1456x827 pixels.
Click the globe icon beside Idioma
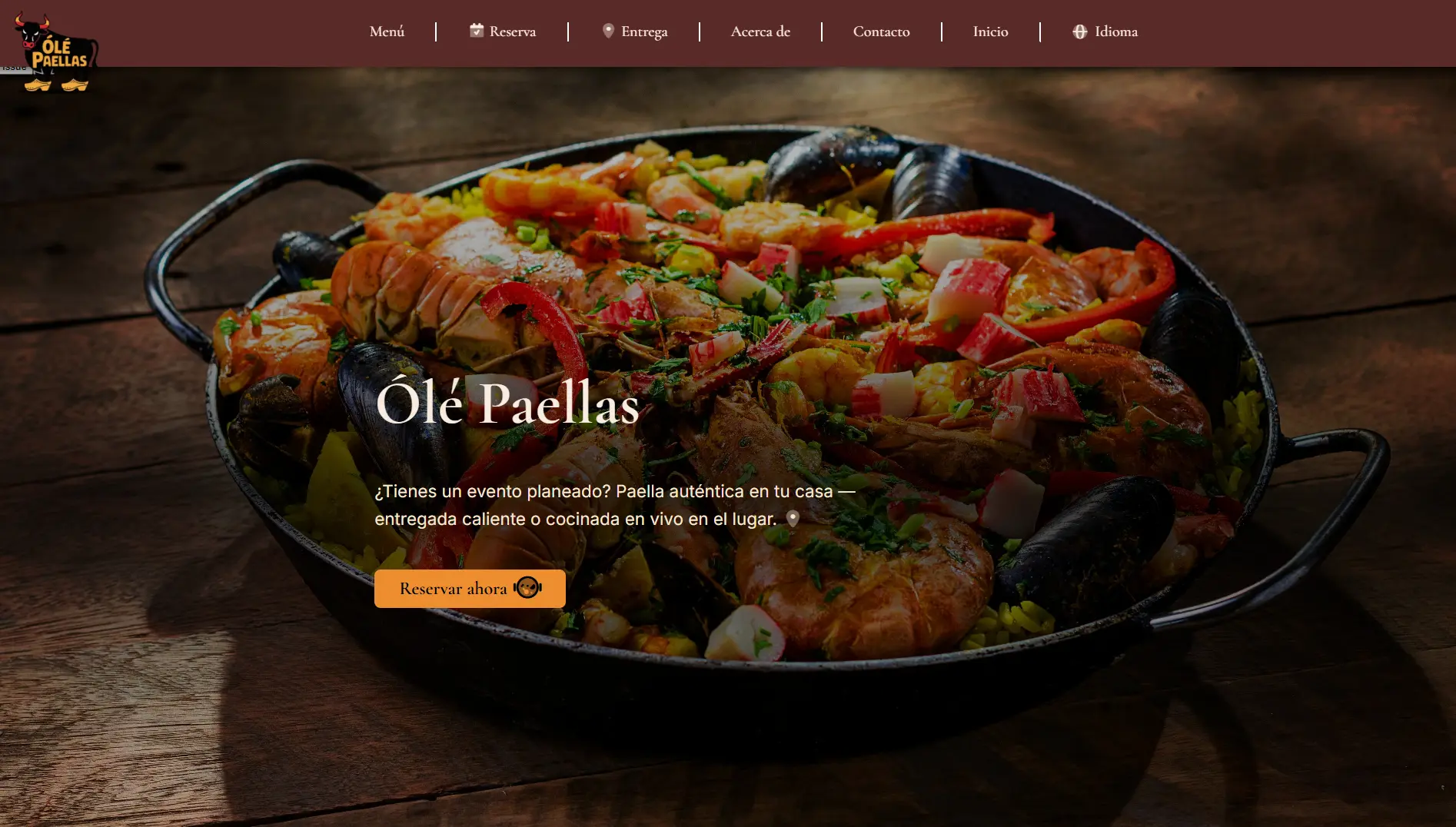(x=1080, y=32)
